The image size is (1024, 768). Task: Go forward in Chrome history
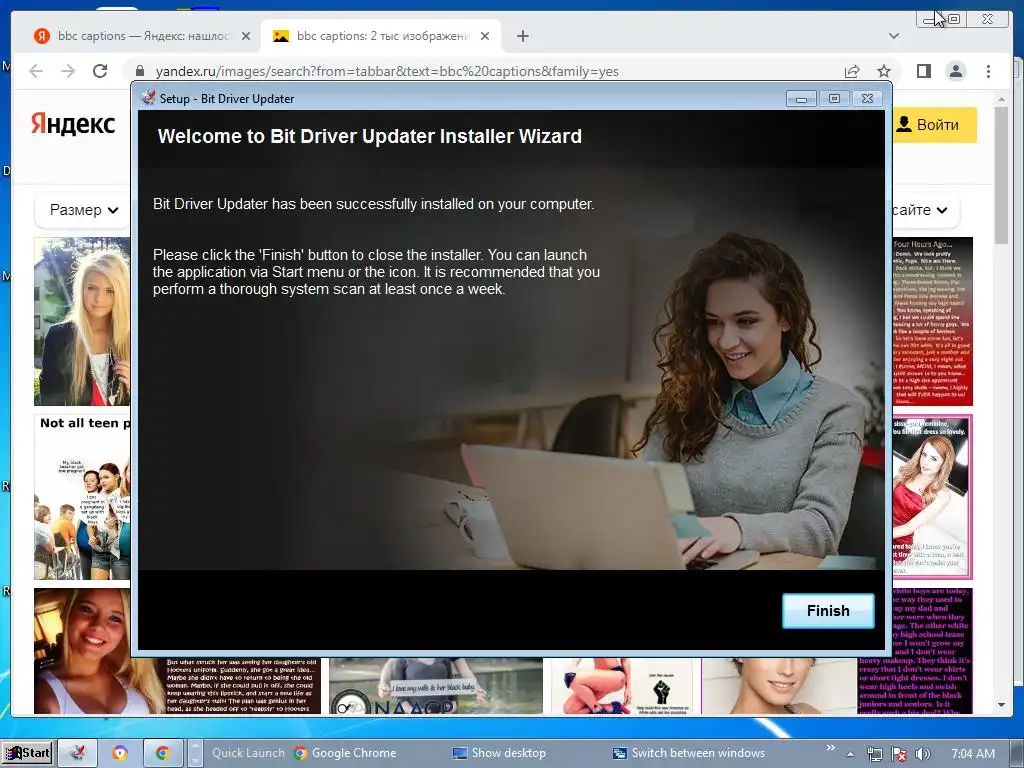point(68,71)
